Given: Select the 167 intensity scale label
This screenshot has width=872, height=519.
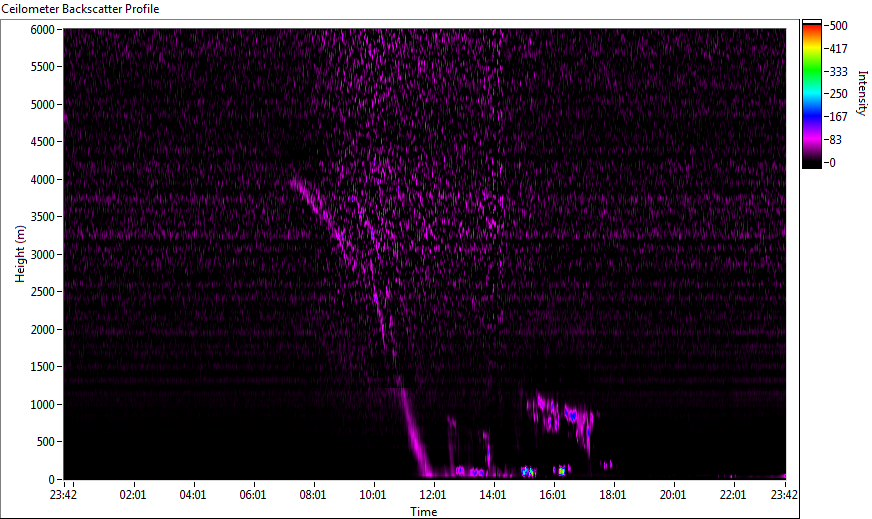Looking at the screenshot, I should (839, 116).
